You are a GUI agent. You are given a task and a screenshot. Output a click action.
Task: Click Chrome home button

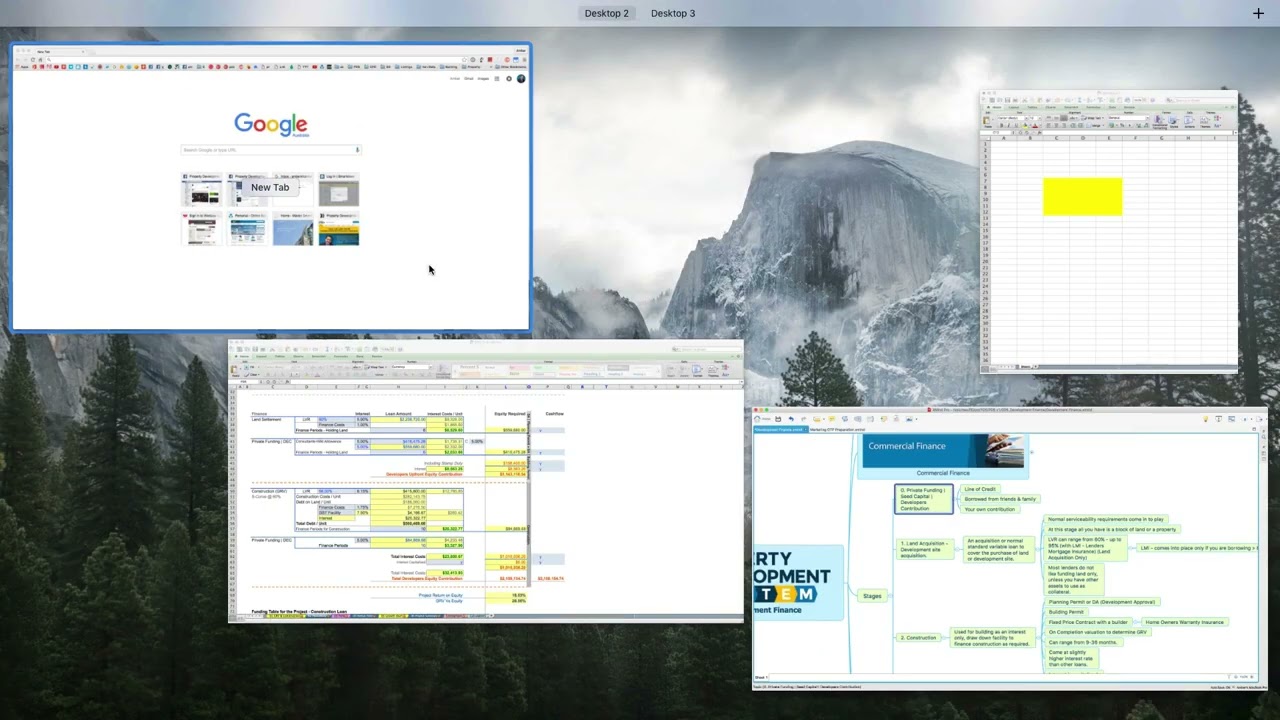(40, 59)
